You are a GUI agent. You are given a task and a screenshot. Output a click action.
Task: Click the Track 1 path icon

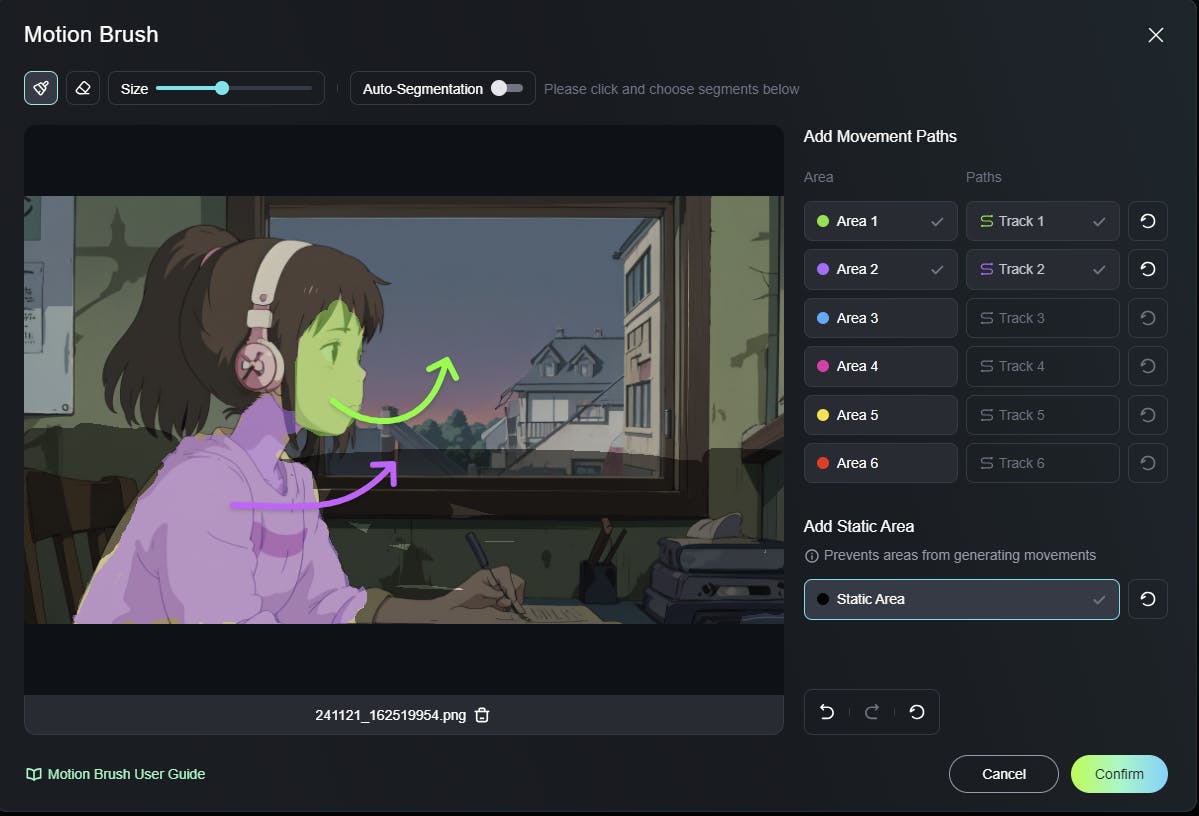(986, 221)
